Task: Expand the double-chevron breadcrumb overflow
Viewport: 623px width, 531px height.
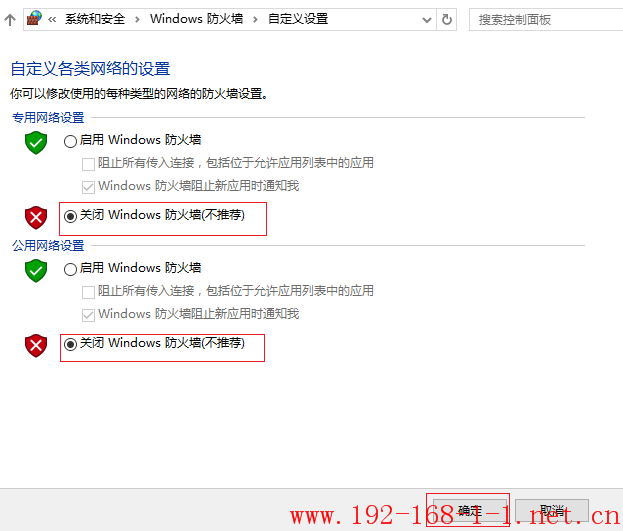Action: 52,19
